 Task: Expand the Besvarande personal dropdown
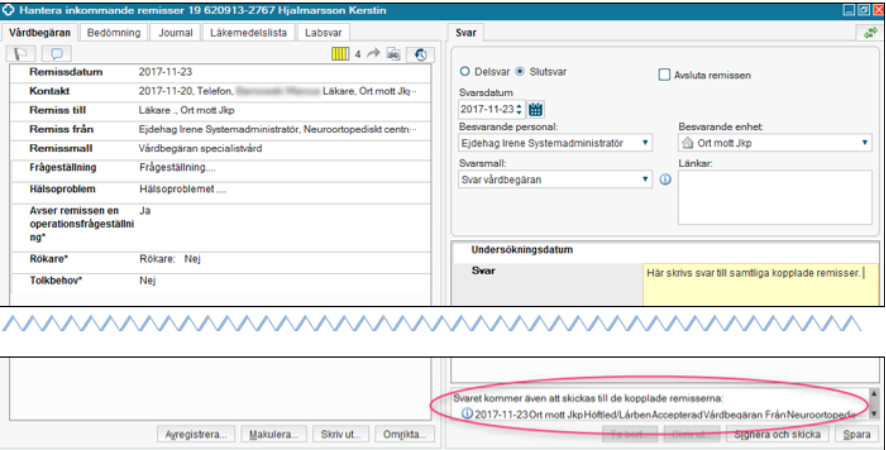(x=648, y=144)
